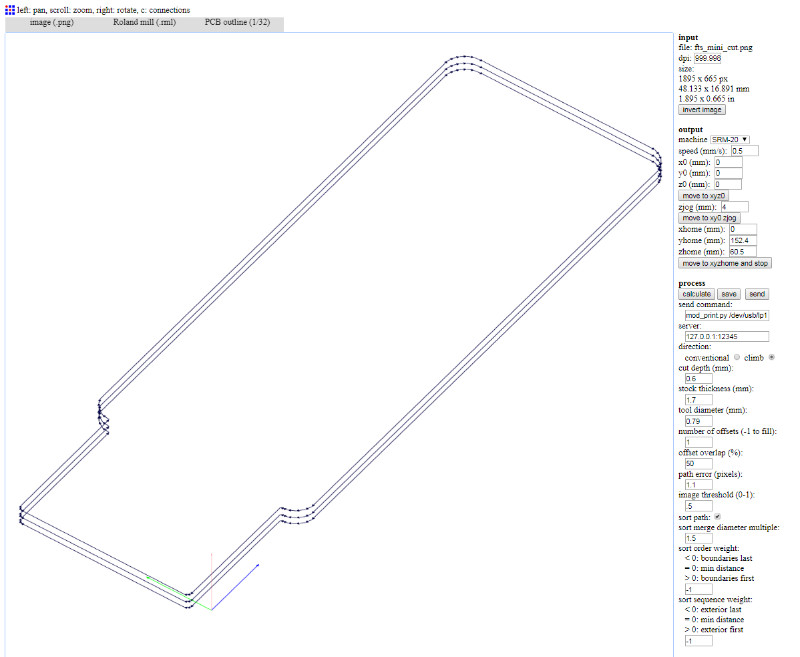Viewport: 800px width, 657px height.
Task: Open the fab modules grid icon menu
Action: (x=10, y=10)
